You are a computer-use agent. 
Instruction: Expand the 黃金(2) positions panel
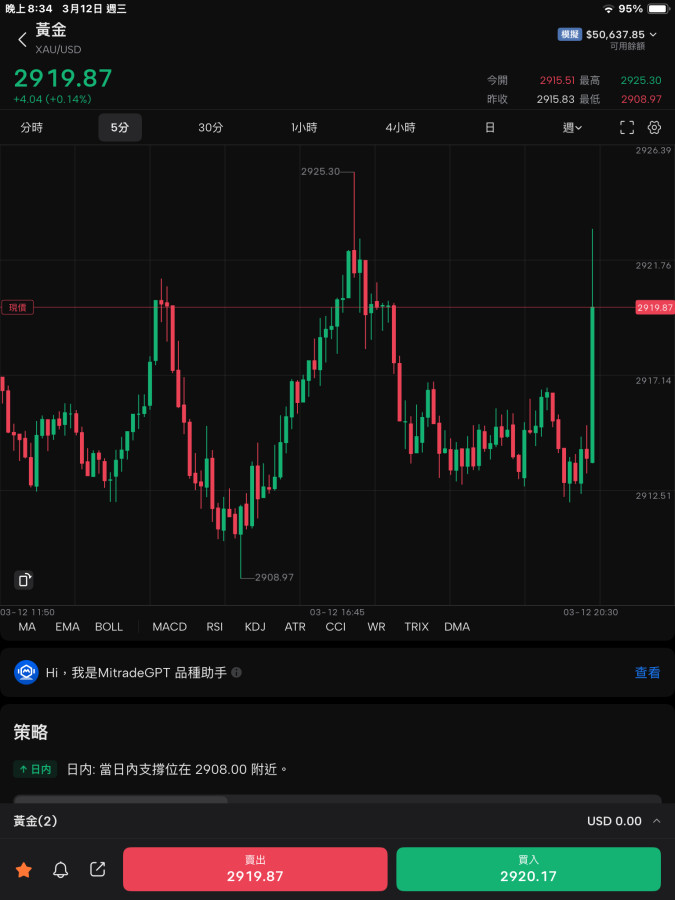click(656, 821)
